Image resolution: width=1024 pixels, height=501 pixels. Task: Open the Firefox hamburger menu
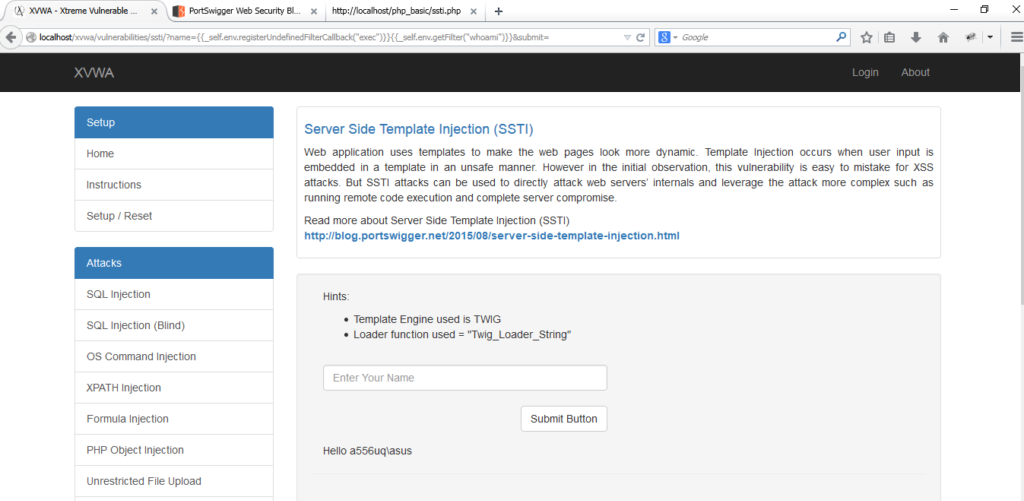(1016, 38)
